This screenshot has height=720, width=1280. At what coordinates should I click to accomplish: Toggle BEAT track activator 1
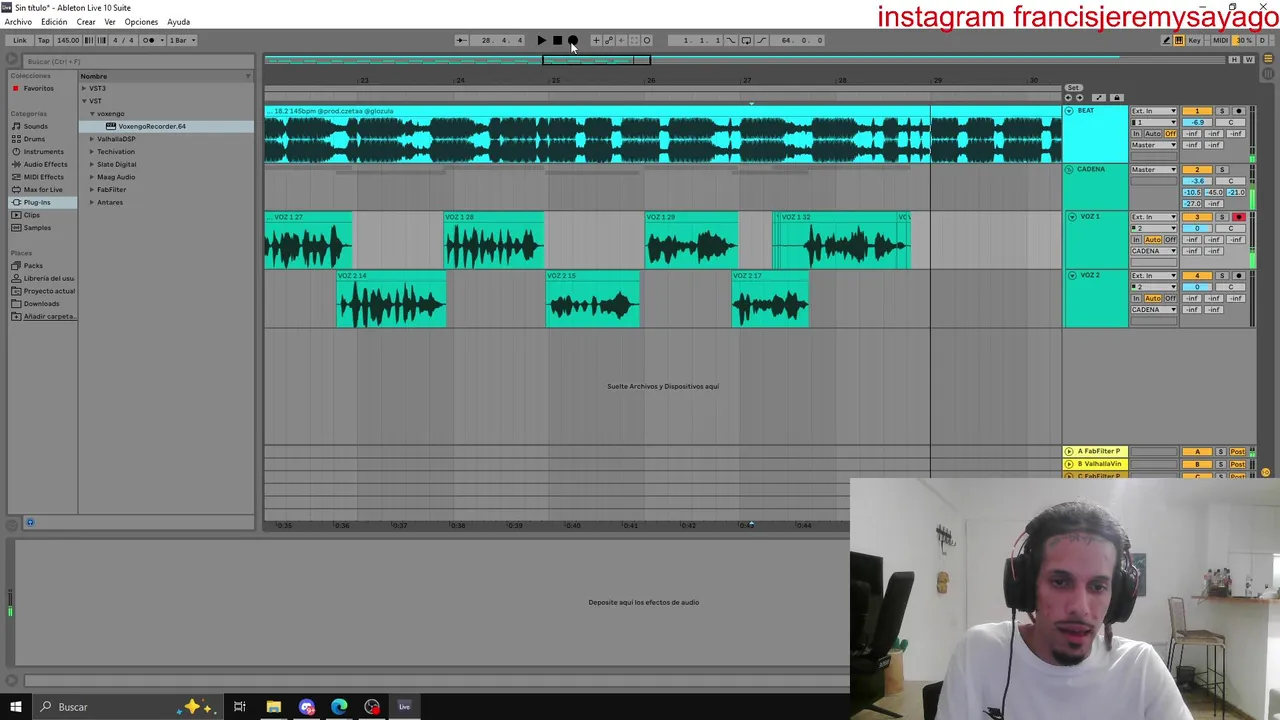[x=1197, y=111]
